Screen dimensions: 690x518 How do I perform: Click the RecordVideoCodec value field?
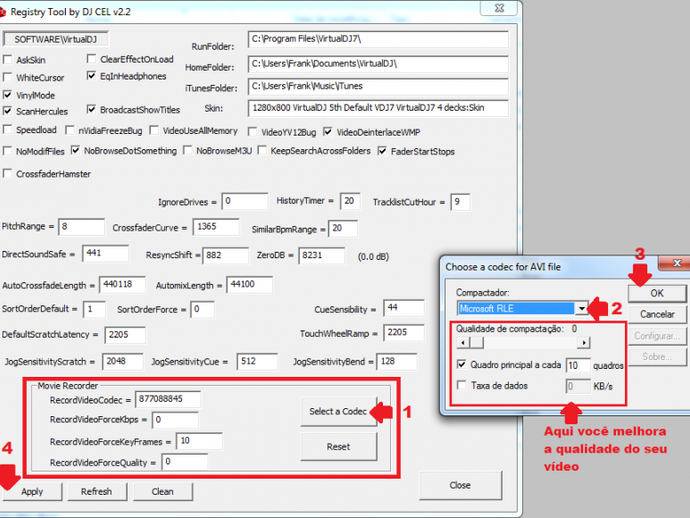point(168,399)
